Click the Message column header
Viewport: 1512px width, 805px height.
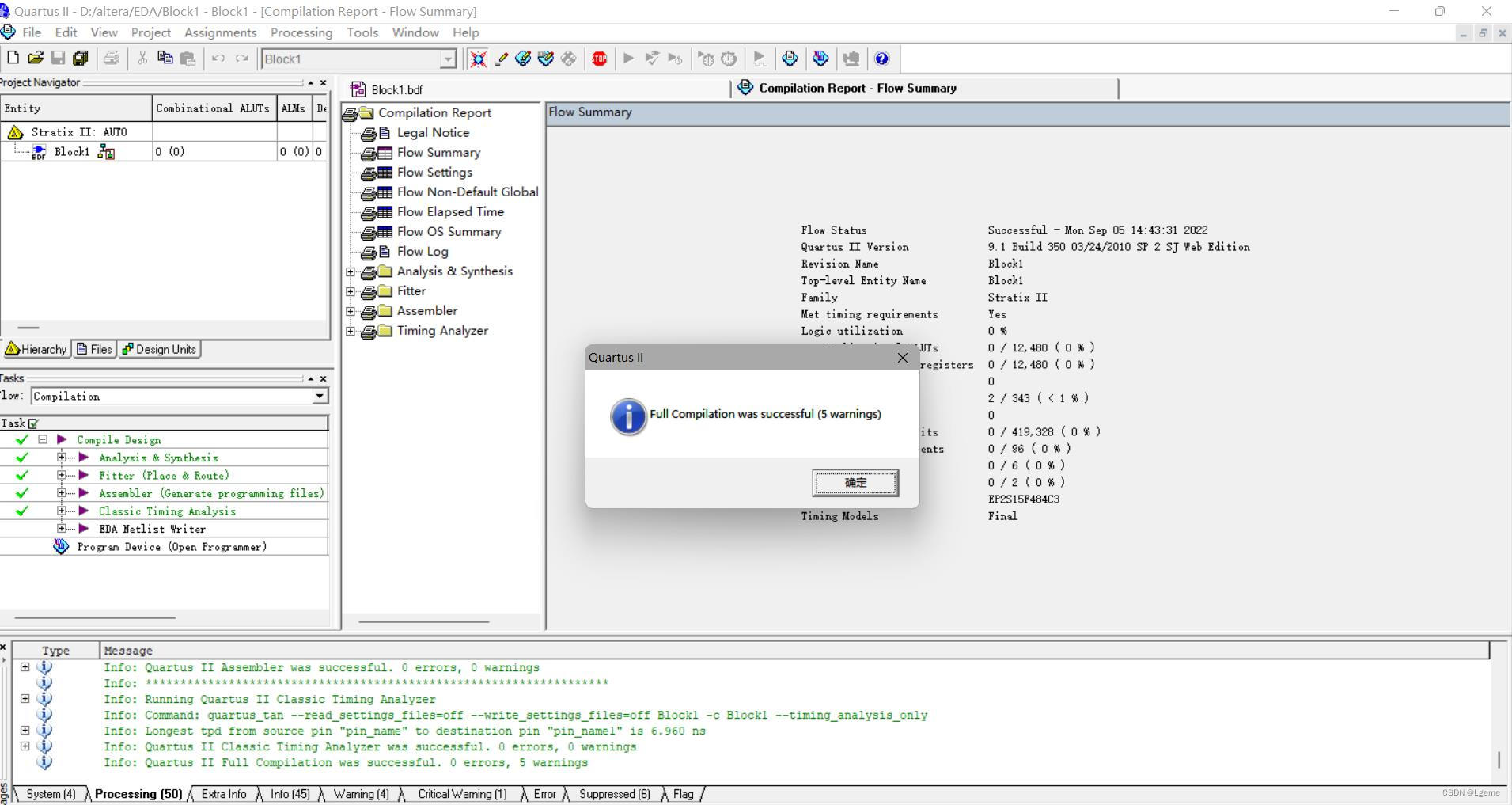click(794, 650)
